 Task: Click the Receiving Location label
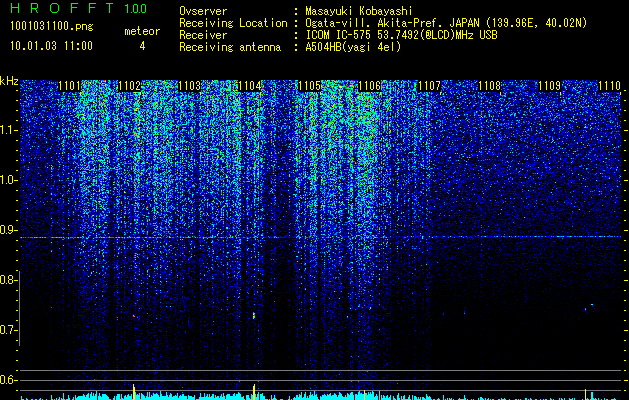(233, 23)
